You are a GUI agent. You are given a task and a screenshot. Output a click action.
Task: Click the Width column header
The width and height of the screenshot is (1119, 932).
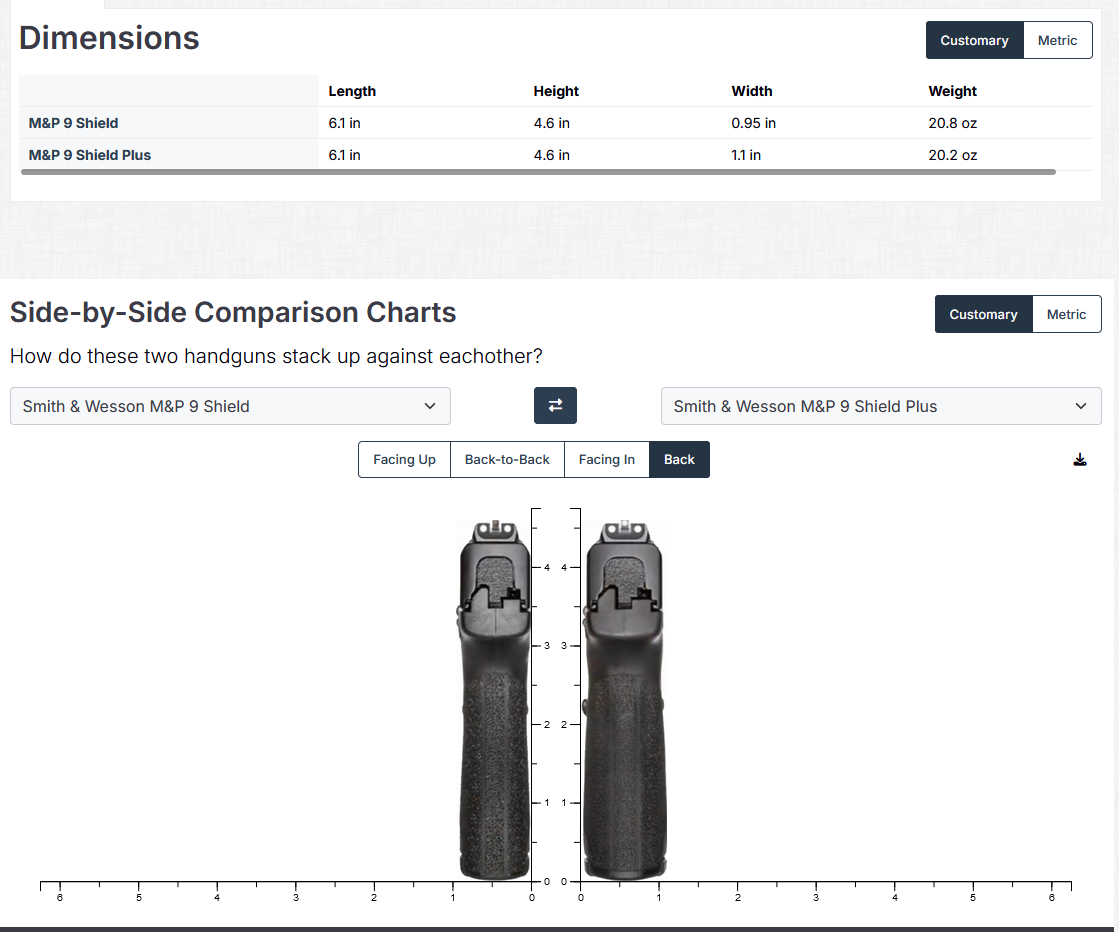pyautogui.click(x=751, y=91)
